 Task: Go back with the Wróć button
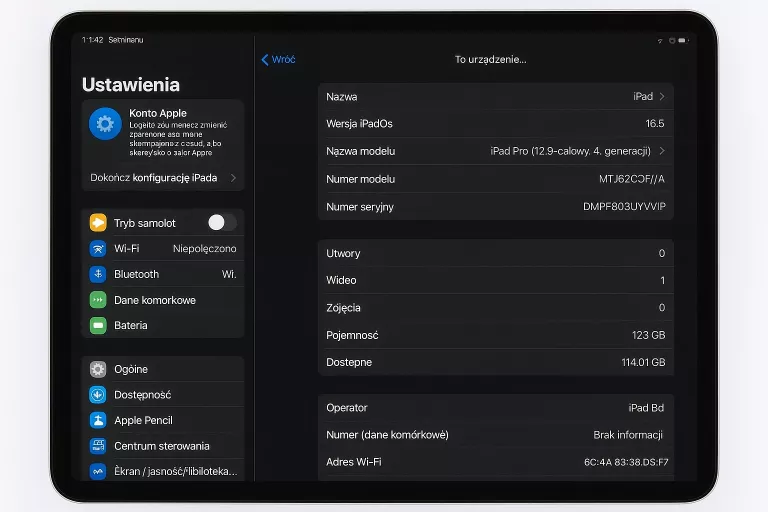click(x=278, y=60)
